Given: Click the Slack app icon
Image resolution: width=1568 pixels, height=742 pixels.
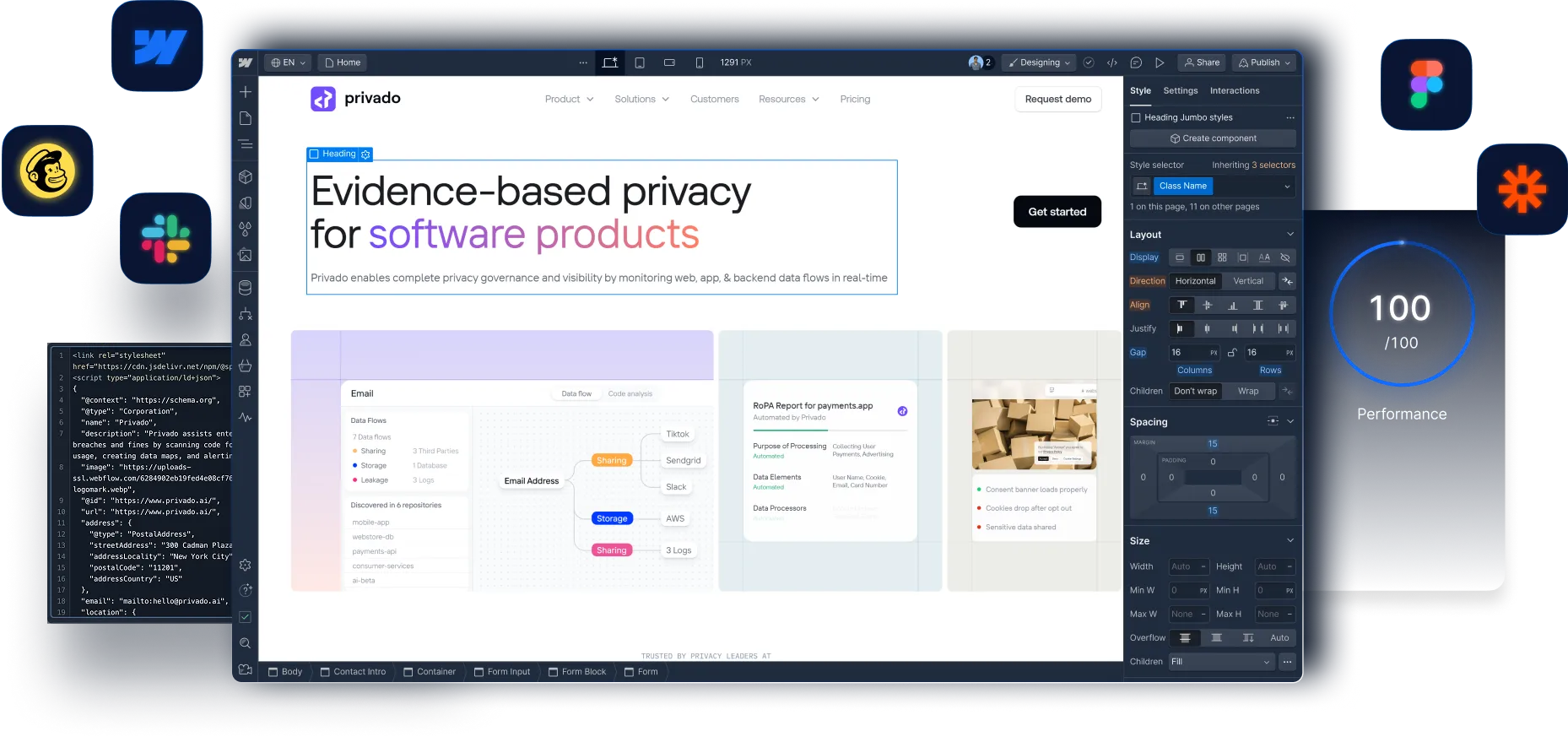Looking at the screenshot, I should (165, 238).
